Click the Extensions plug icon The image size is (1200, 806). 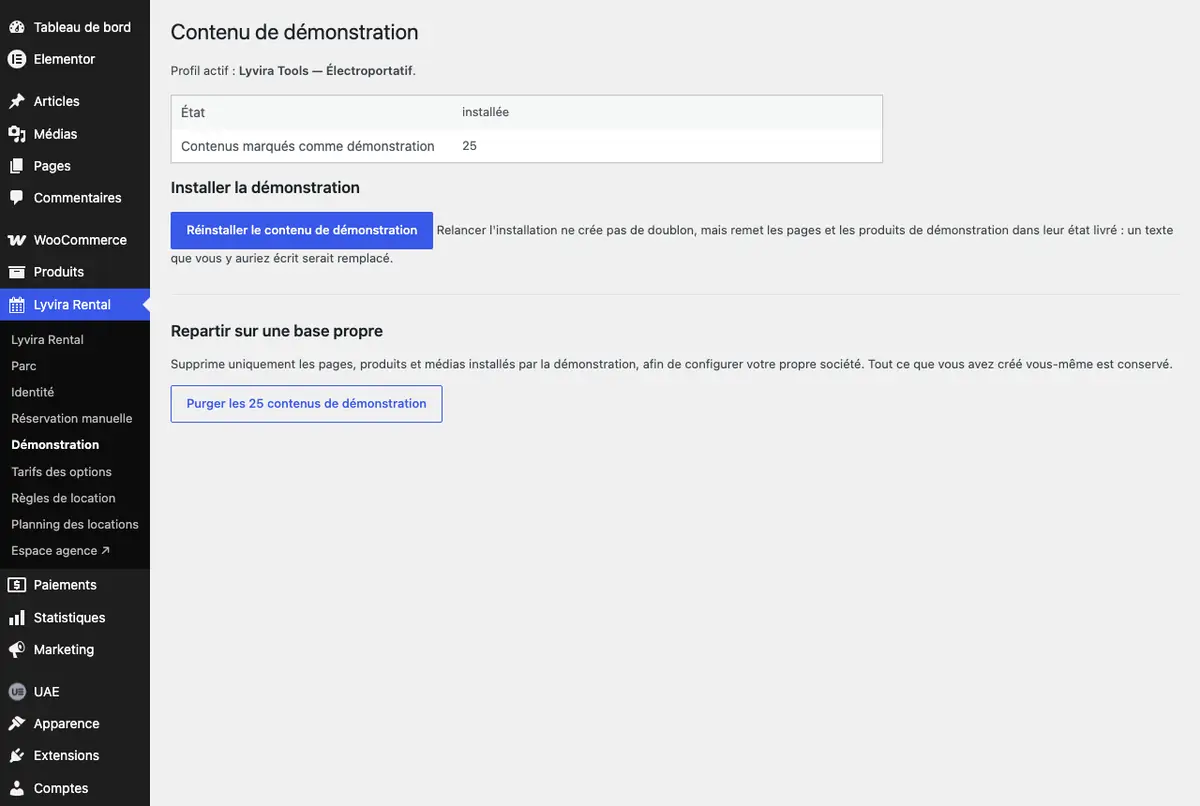tap(17, 756)
